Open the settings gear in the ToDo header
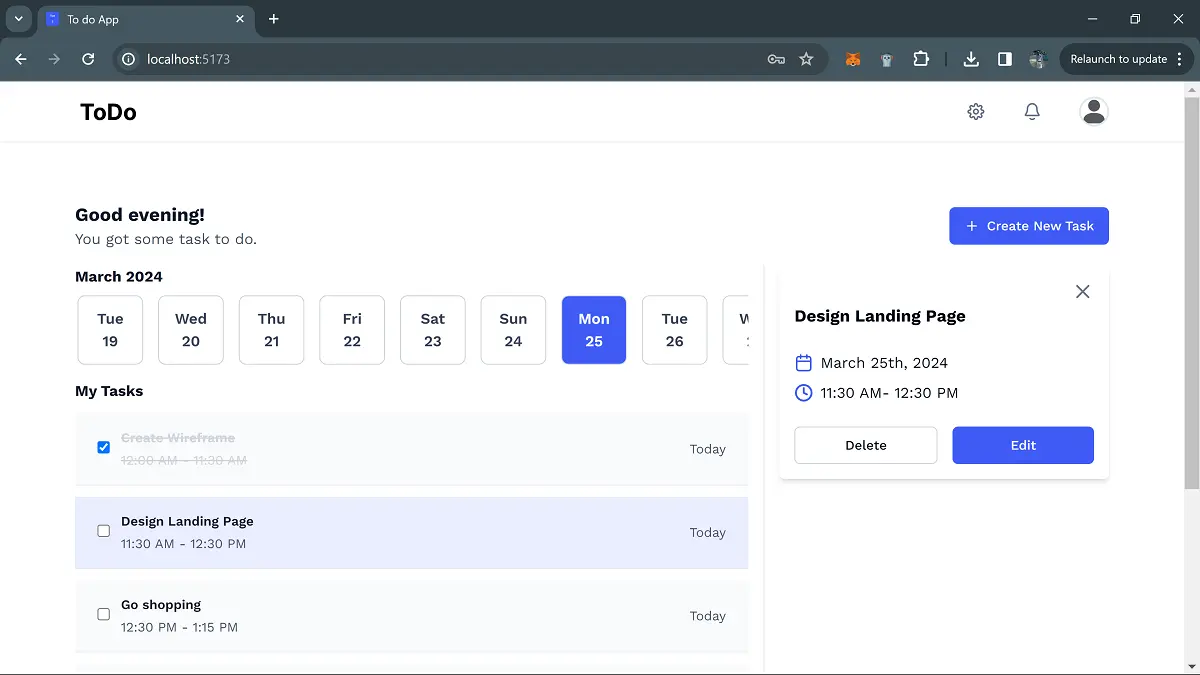Screen dimensions: 1200x675 pos(975,111)
